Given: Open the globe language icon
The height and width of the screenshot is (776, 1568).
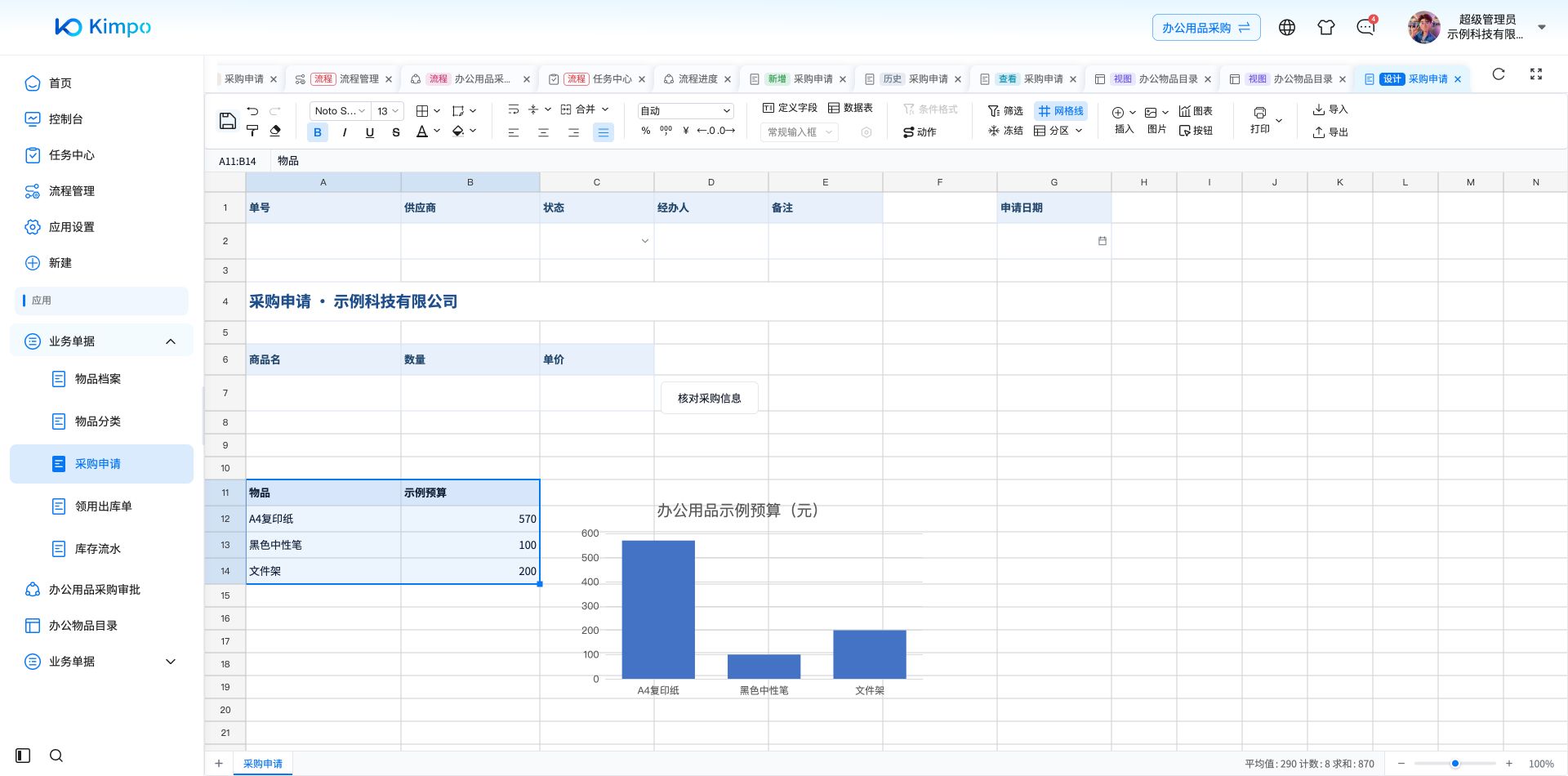Looking at the screenshot, I should click(x=1287, y=27).
